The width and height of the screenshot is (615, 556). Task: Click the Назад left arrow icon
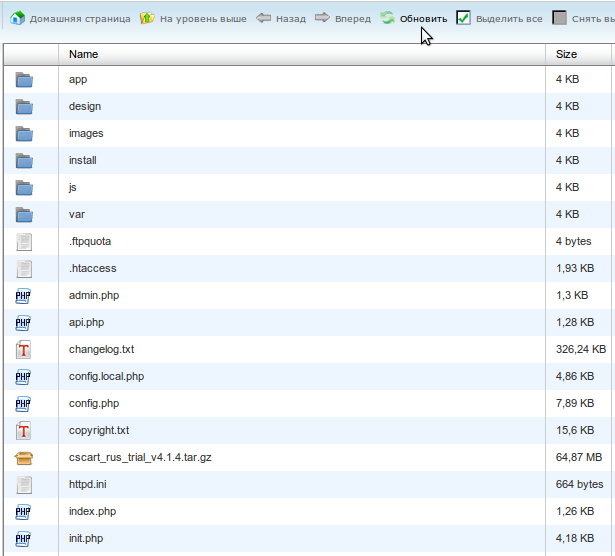click(x=264, y=18)
